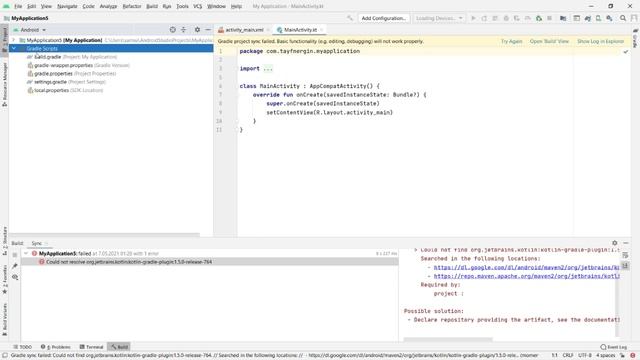Open the Loading Devices dropdown

[x=439, y=18]
